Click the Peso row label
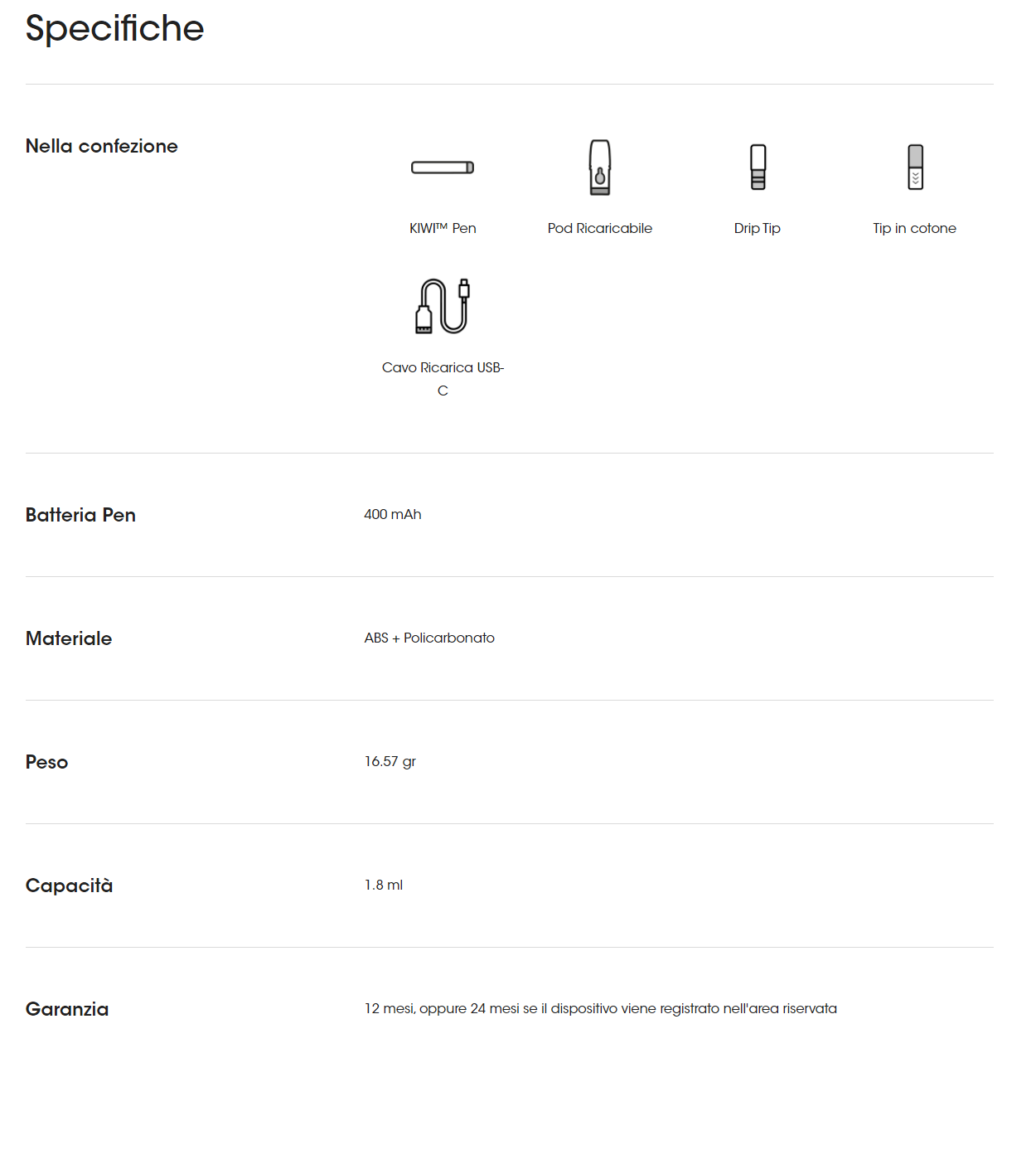This screenshot has height=1150, width=1036. point(46,762)
